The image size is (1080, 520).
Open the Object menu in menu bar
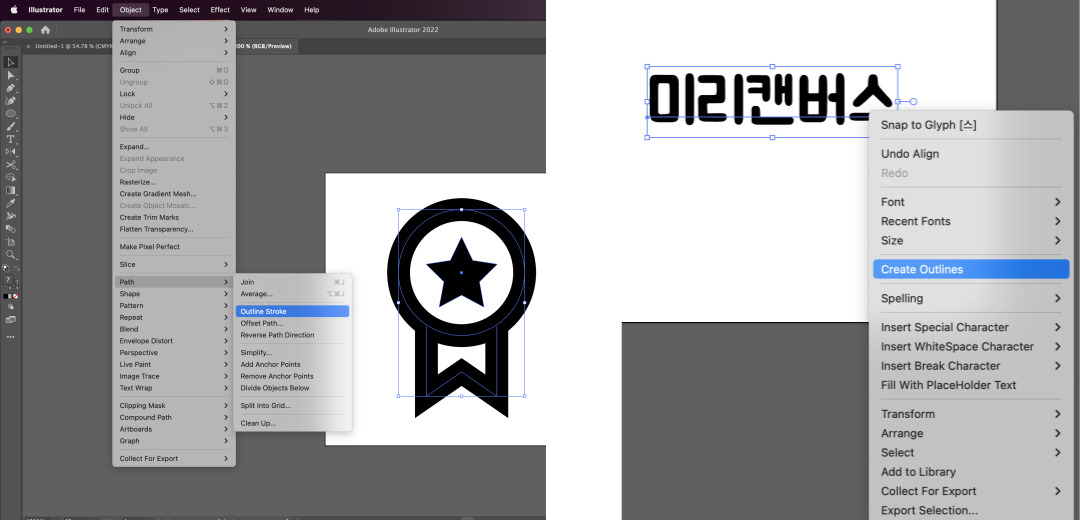(x=130, y=10)
